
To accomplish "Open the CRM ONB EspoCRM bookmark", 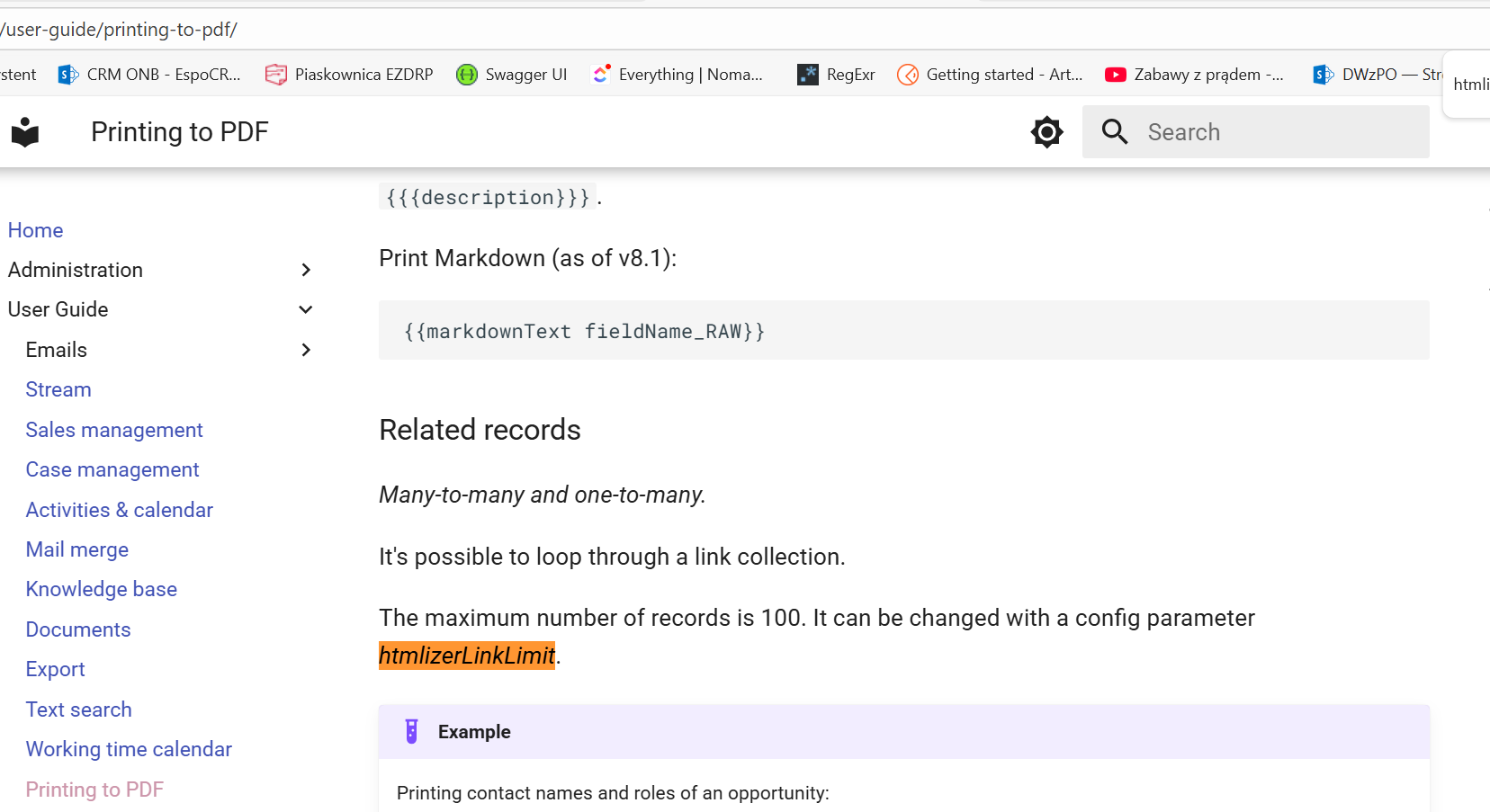I will click(149, 75).
